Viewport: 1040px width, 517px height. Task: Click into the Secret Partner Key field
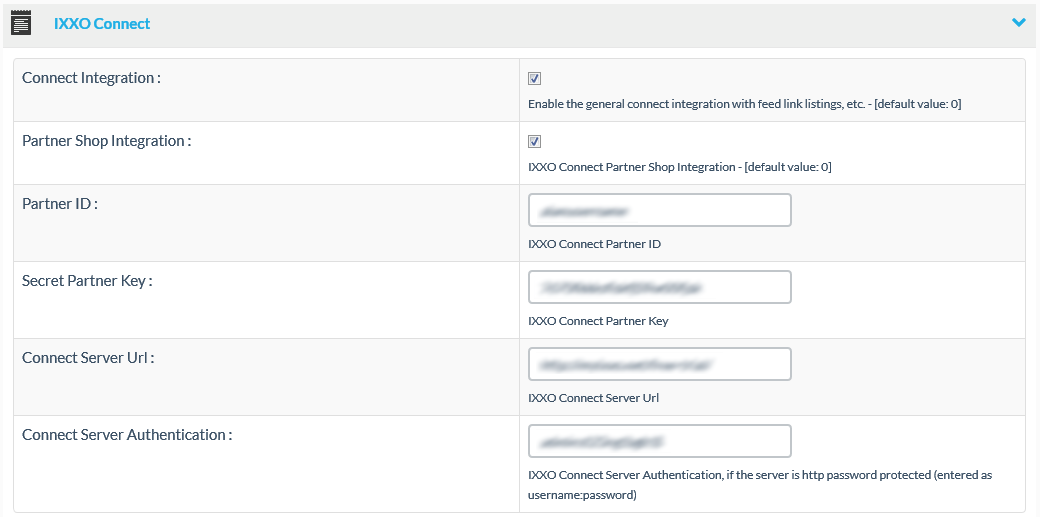[659, 287]
